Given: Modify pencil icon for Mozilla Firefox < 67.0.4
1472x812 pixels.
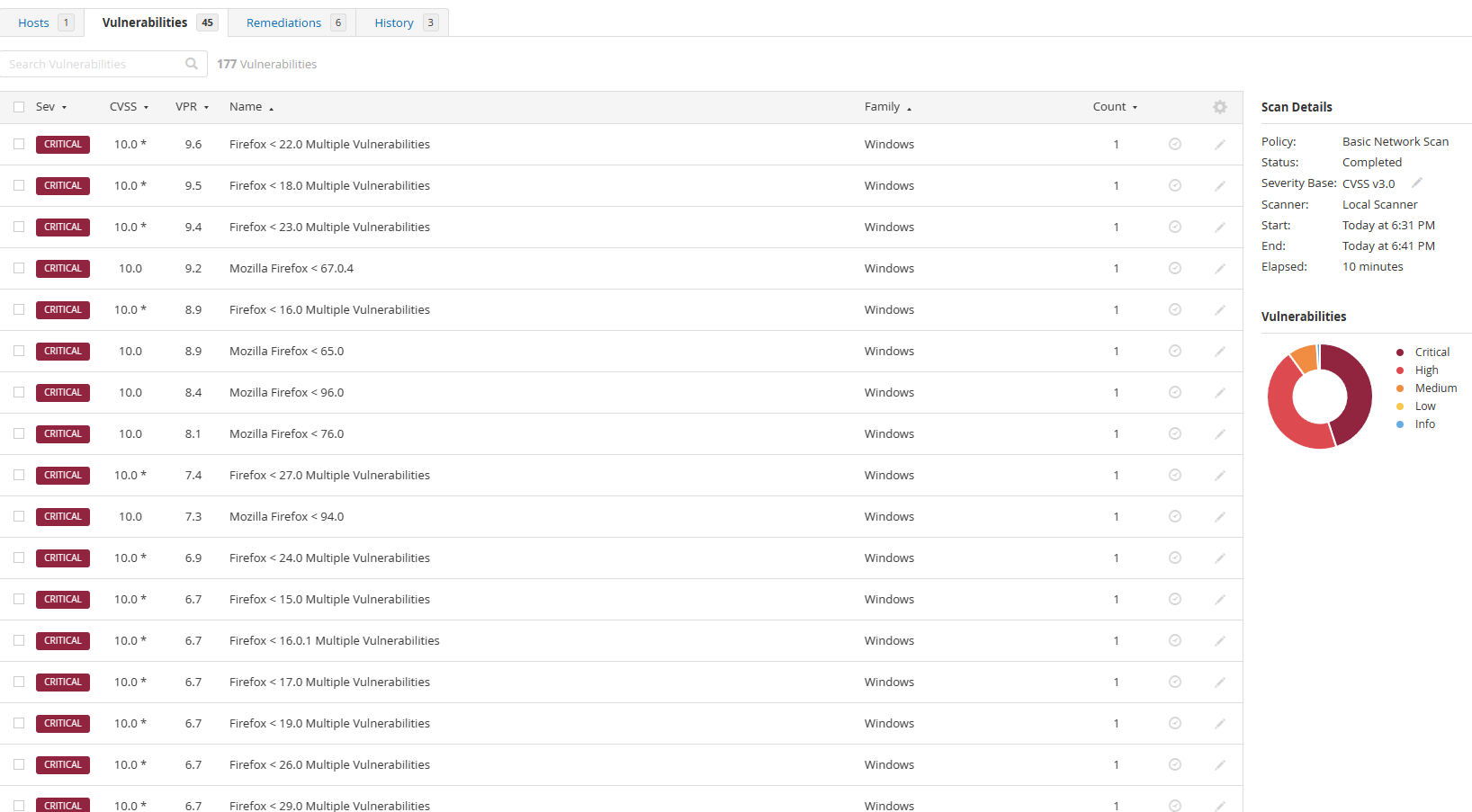Looking at the screenshot, I should click(x=1220, y=268).
